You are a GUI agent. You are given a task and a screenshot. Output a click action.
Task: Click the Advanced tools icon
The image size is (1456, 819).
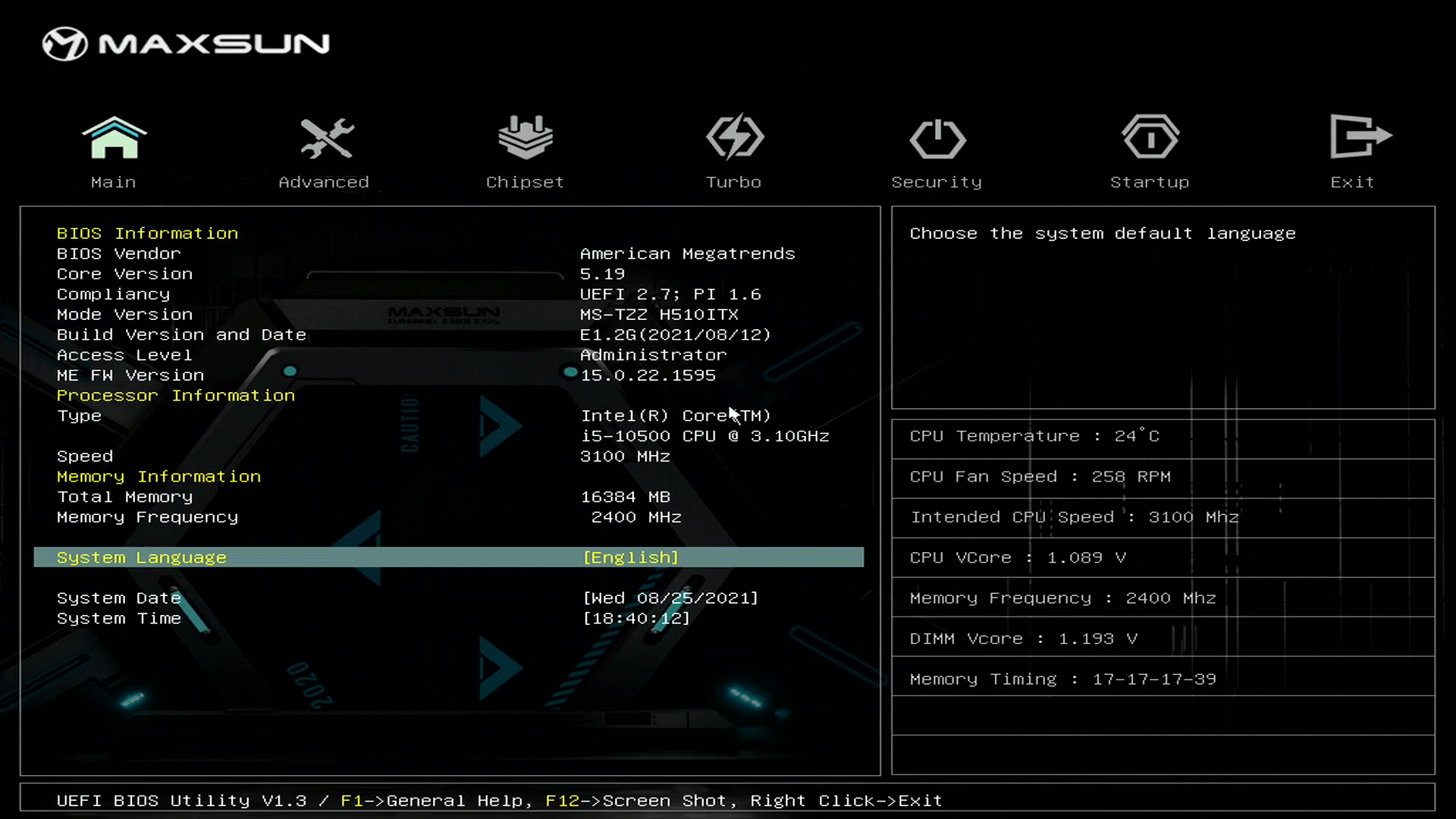click(x=326, y=138)
